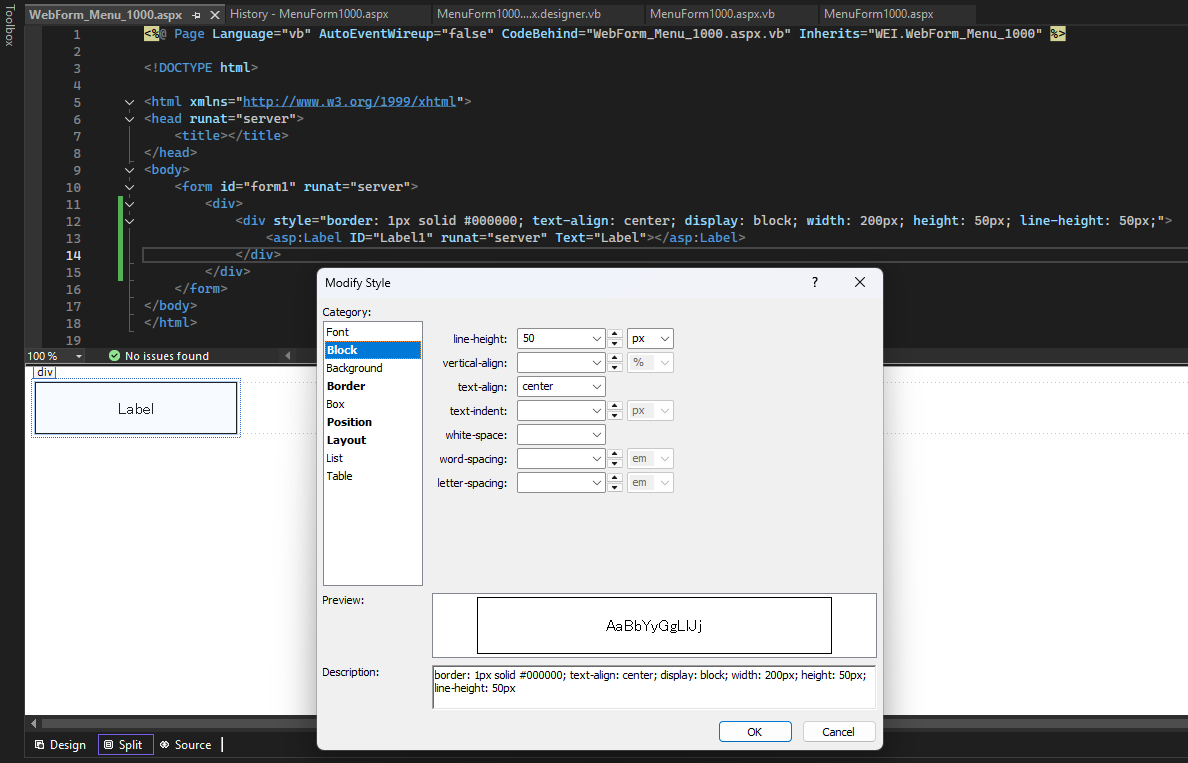This screenshot has width=1188, height=763.
Task: Collapse the outer div on line 11
Action: click(130, 204)
